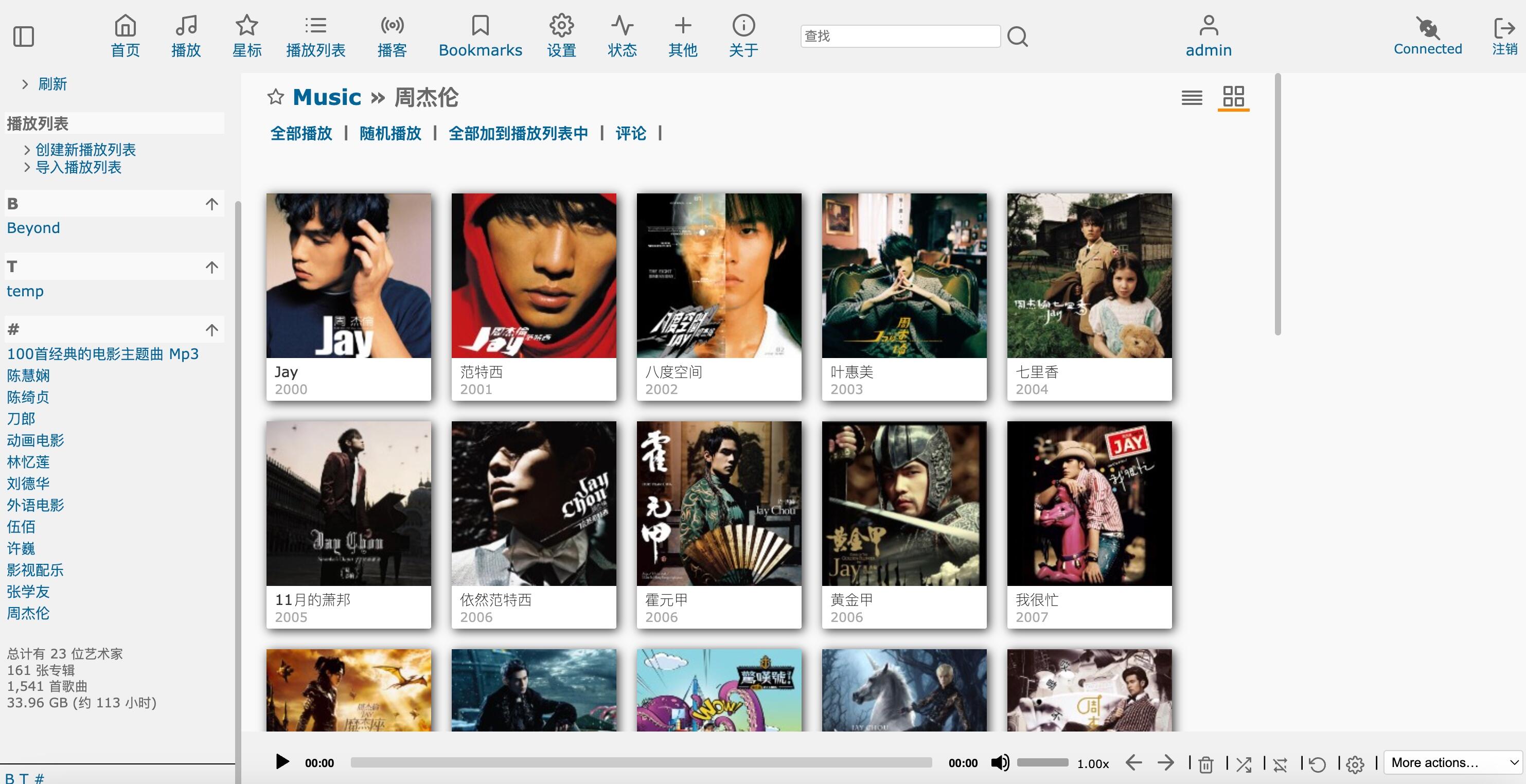Shuffle the play queue
Screen dimensions: 1526x784
click(1244, 764)
